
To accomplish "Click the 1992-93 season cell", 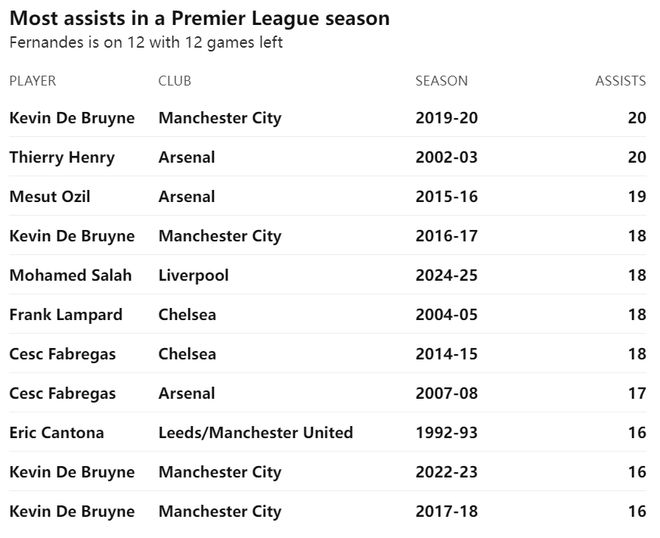I will click(x=446, y=433).
